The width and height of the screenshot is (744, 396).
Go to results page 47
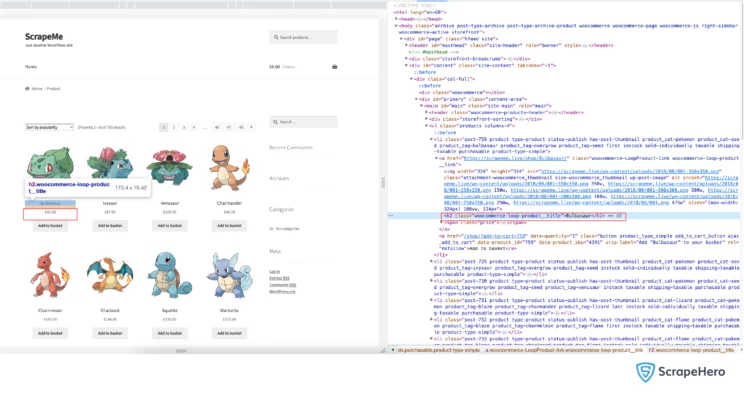point(229,127)
